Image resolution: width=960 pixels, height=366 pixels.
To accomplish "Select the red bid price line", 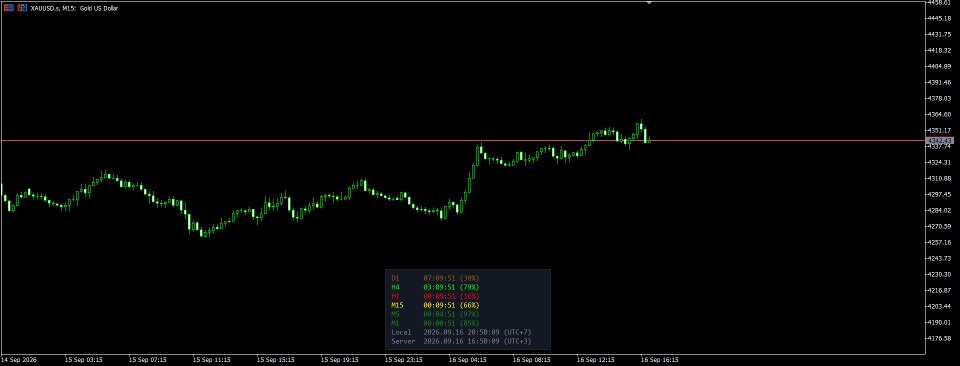I will [462, 141].
